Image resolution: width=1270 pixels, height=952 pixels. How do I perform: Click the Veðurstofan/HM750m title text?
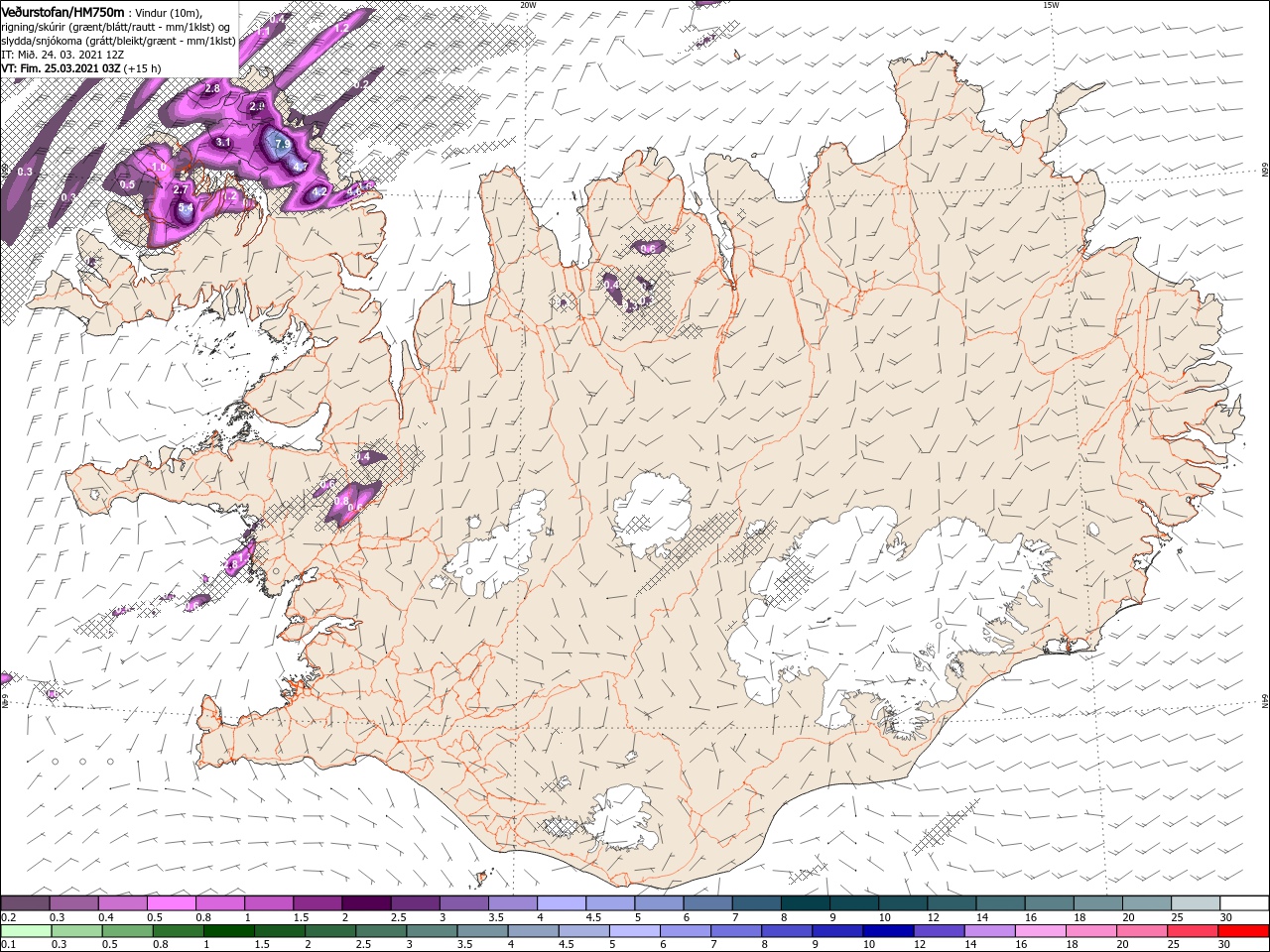tap(63, 11)
